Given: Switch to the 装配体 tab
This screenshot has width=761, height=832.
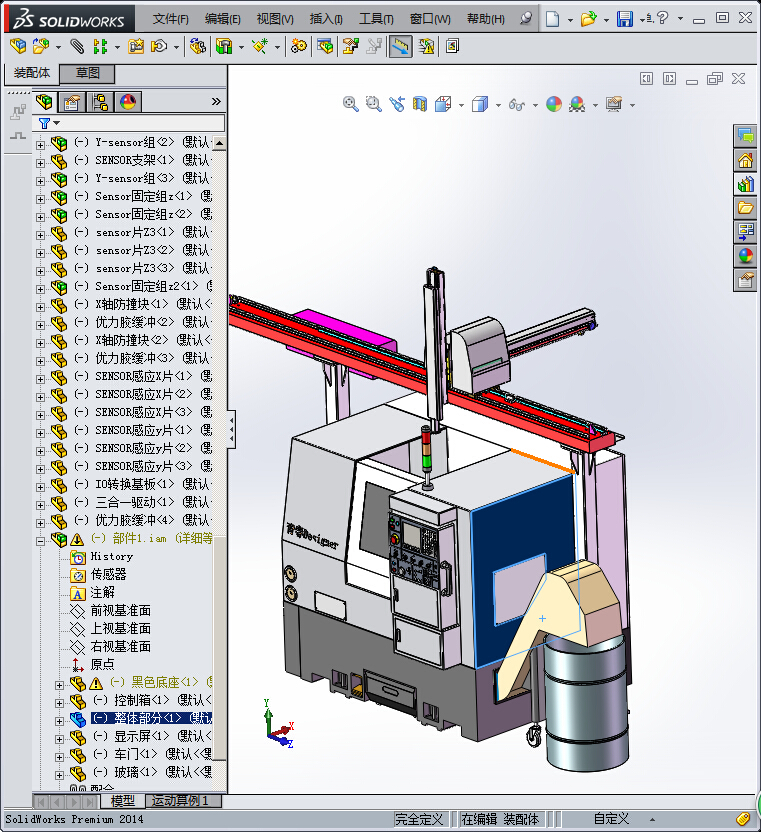Looking at the screenshot, I should [x=31, y=73].
